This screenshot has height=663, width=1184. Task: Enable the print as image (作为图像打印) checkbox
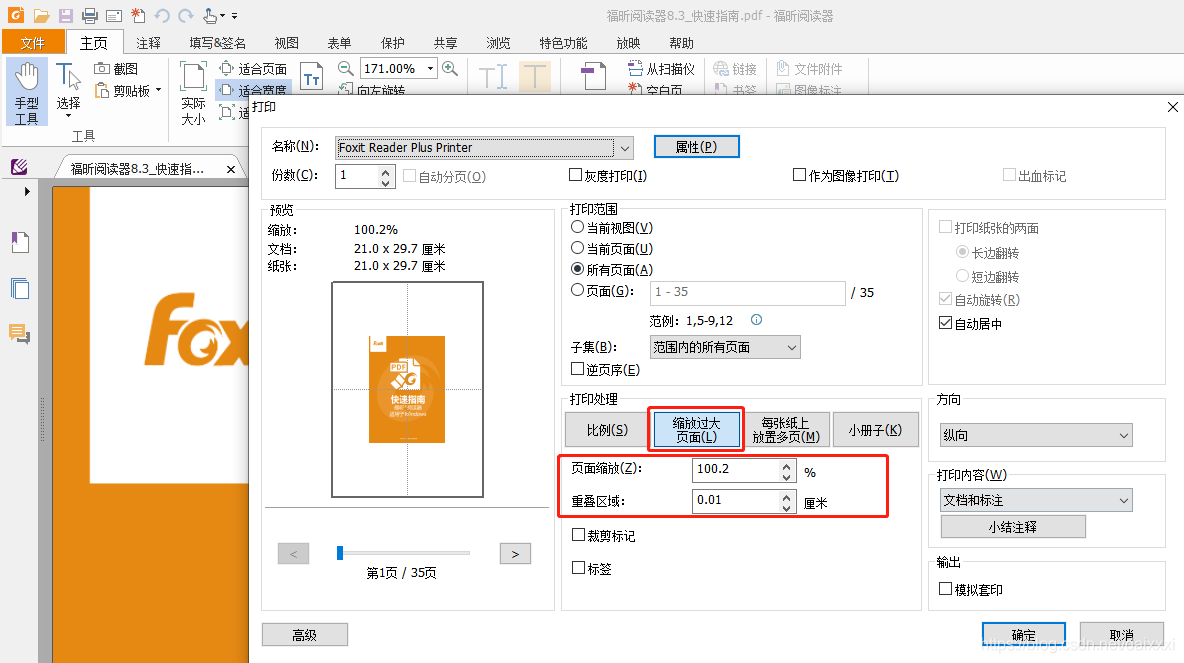click(800, 175)
